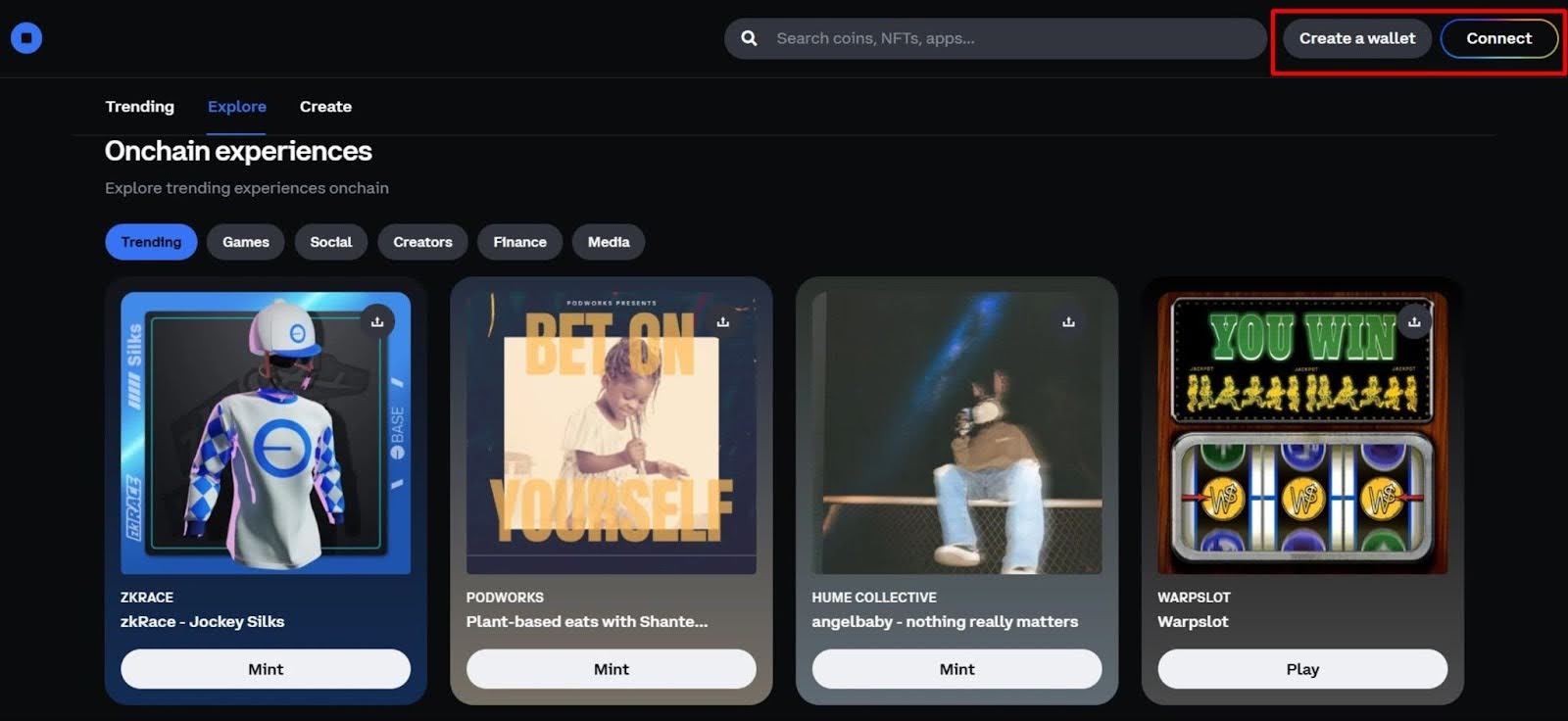The width and height of the screenshot is (1568, 721).
Task: Choose the Finance category chip
Action: [x=519, y=242]
